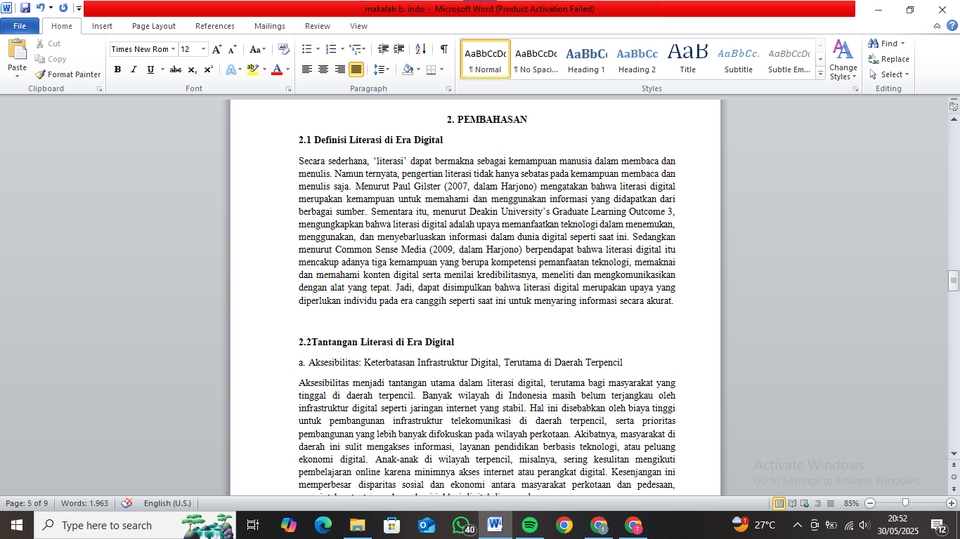Open Spotify from the taskbar
Image resolution: width=960 pixels, height=539 pixels.
[x=530, y=525]
